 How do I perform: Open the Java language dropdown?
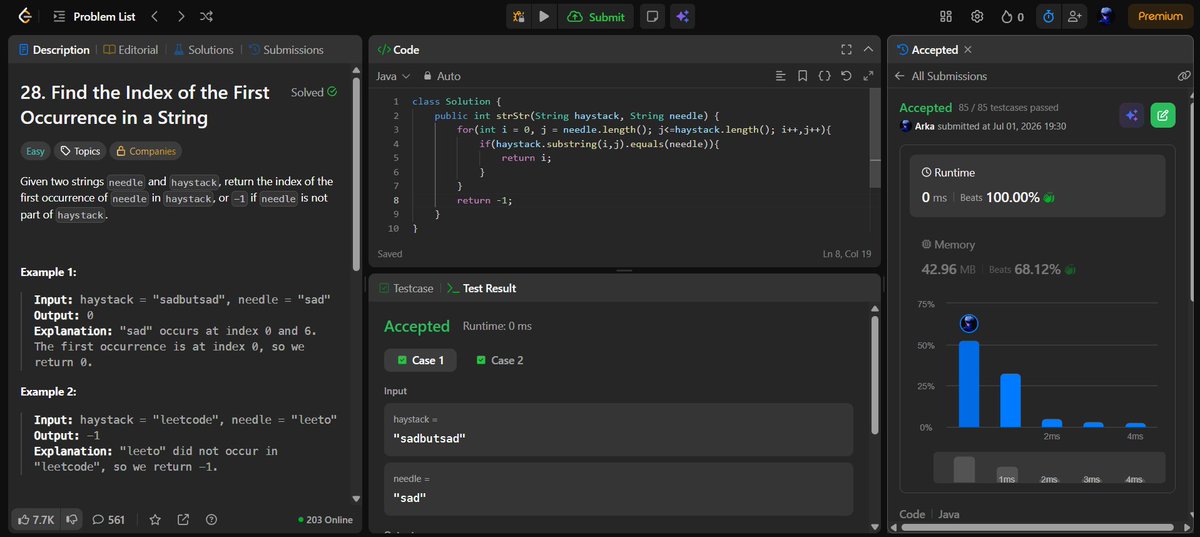coord(393,76)
